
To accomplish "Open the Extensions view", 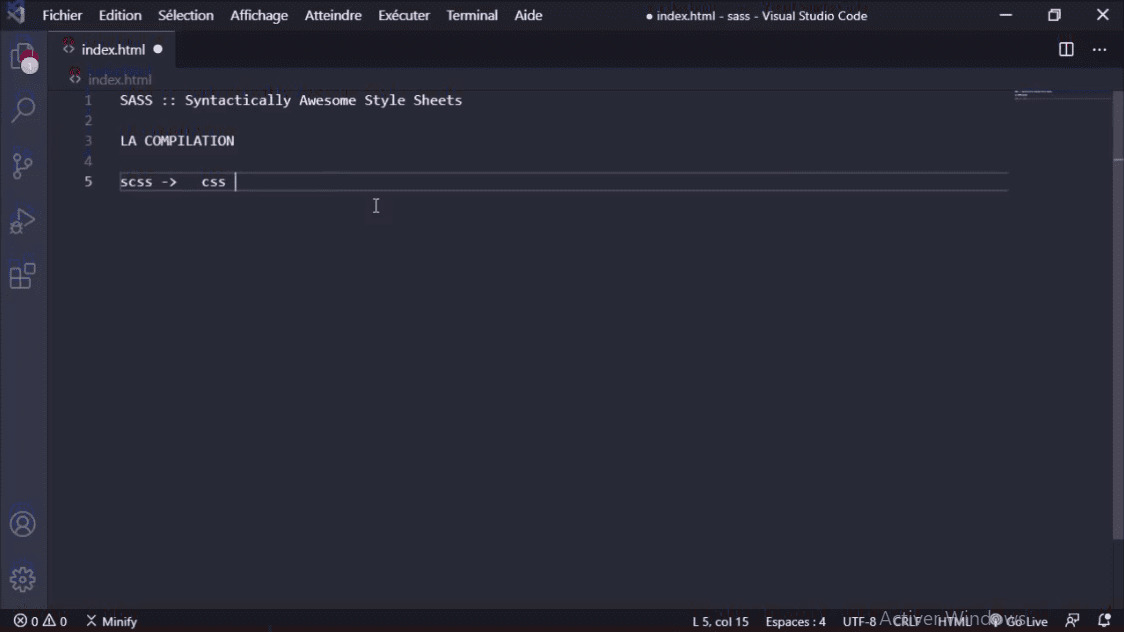I will [x=23, y=276].
